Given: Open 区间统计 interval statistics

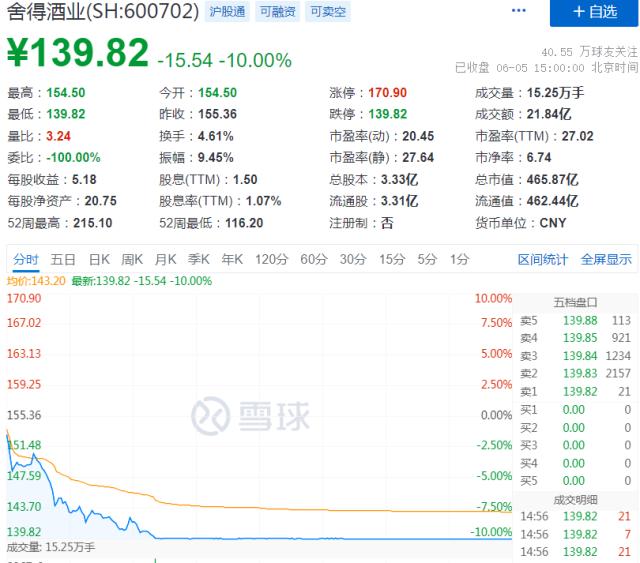Looking at the screenshot, I should (542, 259).
